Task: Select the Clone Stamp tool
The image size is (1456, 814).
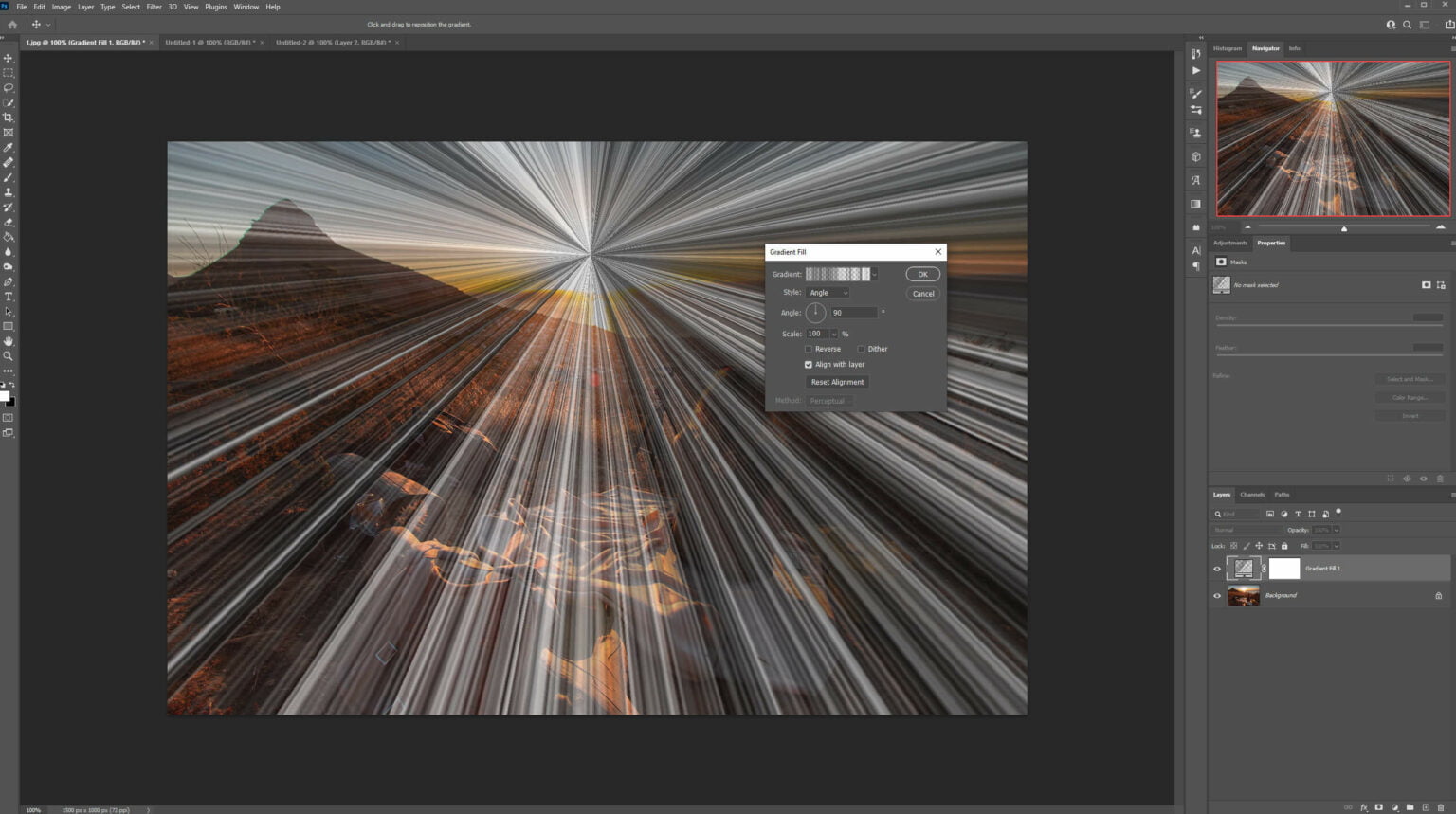Action: pos(9,191)
